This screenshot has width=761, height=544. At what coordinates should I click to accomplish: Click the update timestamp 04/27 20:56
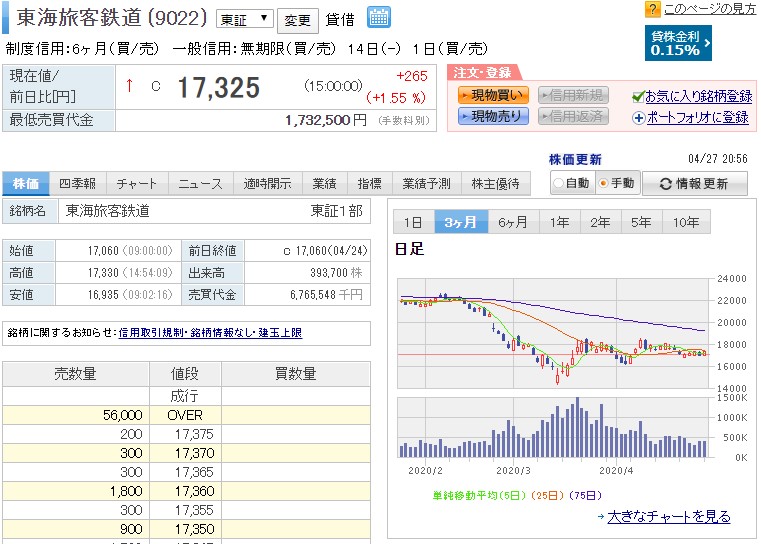tap(718, 159)
